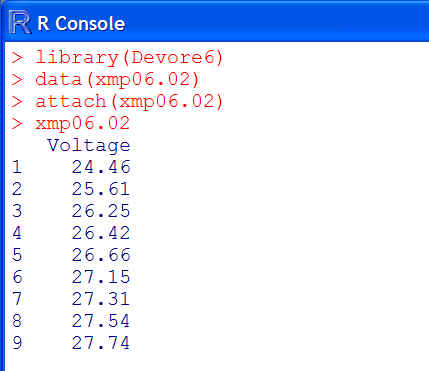Viewport: 429px width, 371px height.
Task: Click row number 9 index label
Action: coord(17,343)
